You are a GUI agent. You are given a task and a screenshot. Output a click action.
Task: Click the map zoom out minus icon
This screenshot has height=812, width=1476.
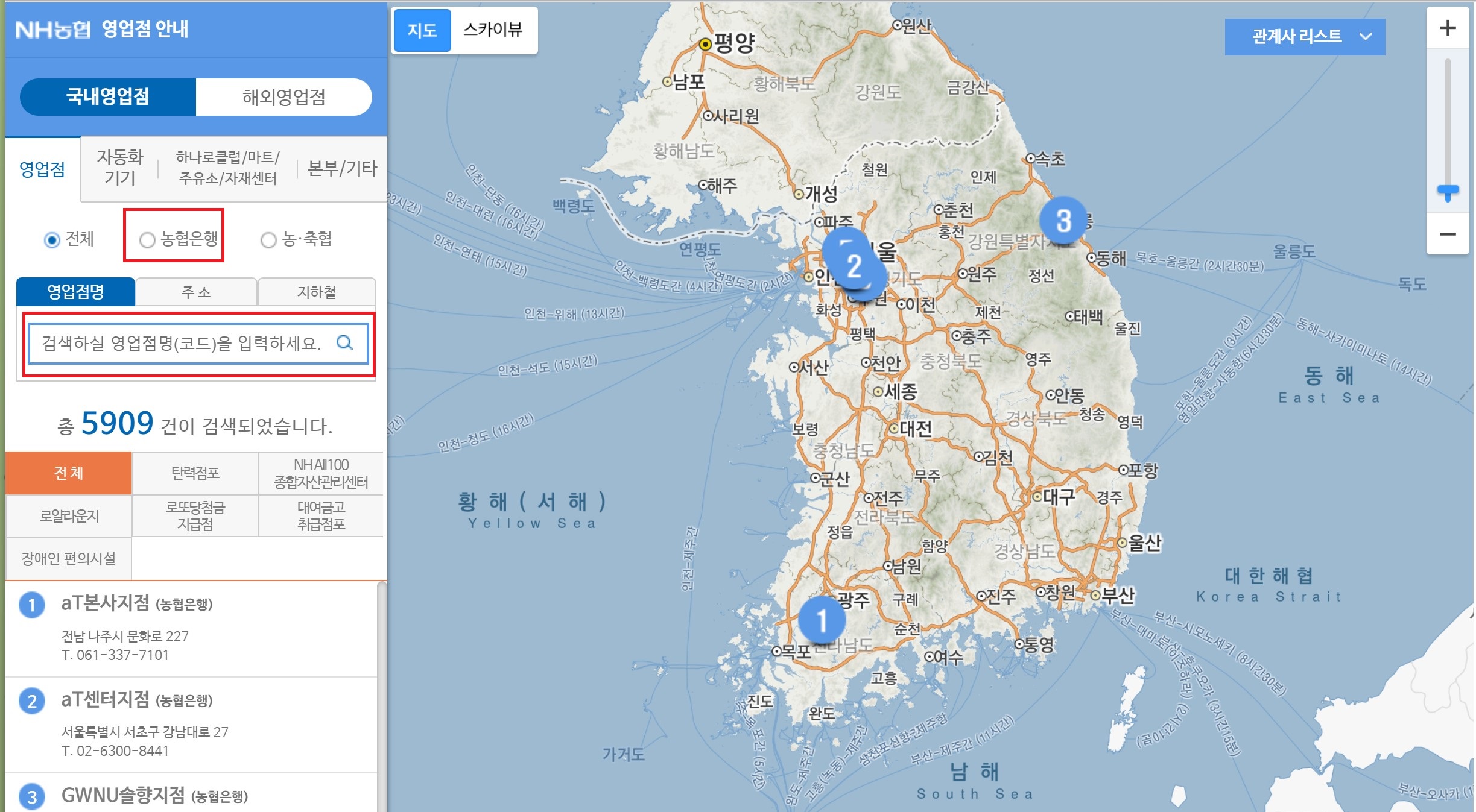[1447, 234]
